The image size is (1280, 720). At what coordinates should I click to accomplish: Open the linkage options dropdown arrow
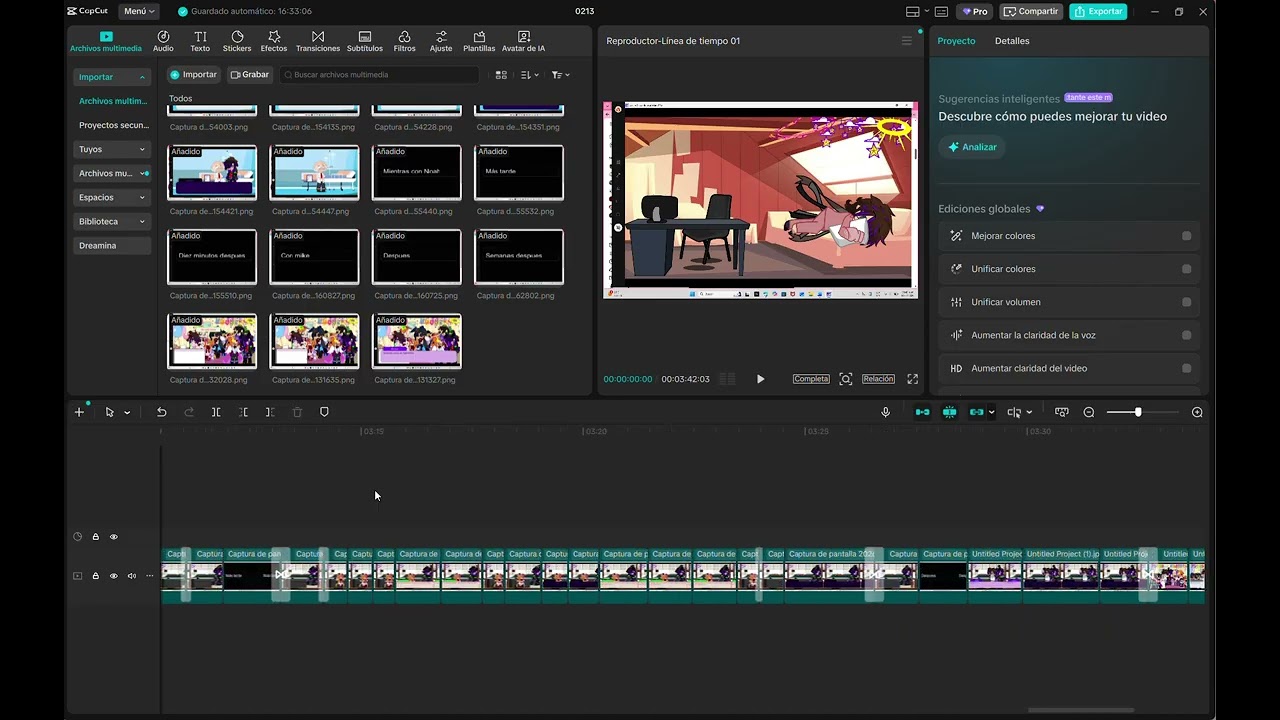(991, 413)
